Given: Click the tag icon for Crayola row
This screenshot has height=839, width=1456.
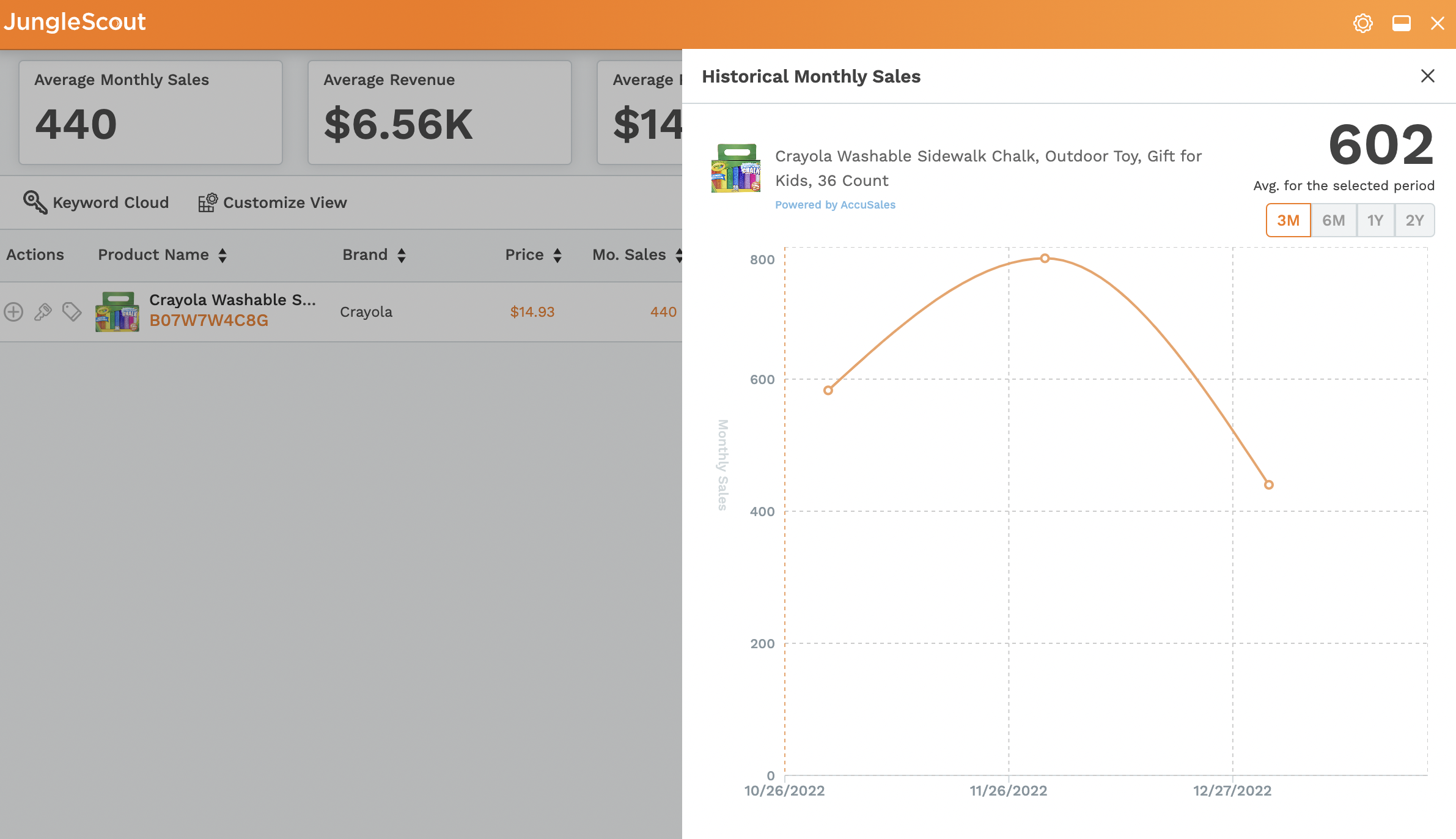Looking at the screenshot, I should [72, 312].
